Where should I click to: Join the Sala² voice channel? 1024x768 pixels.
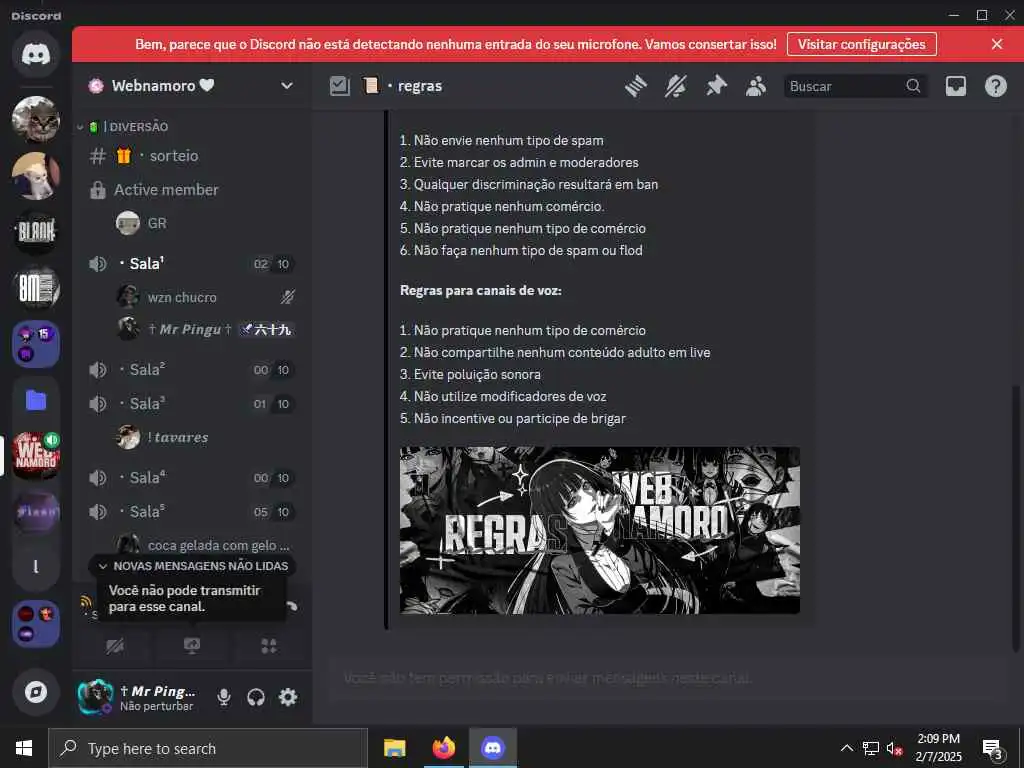191,370
